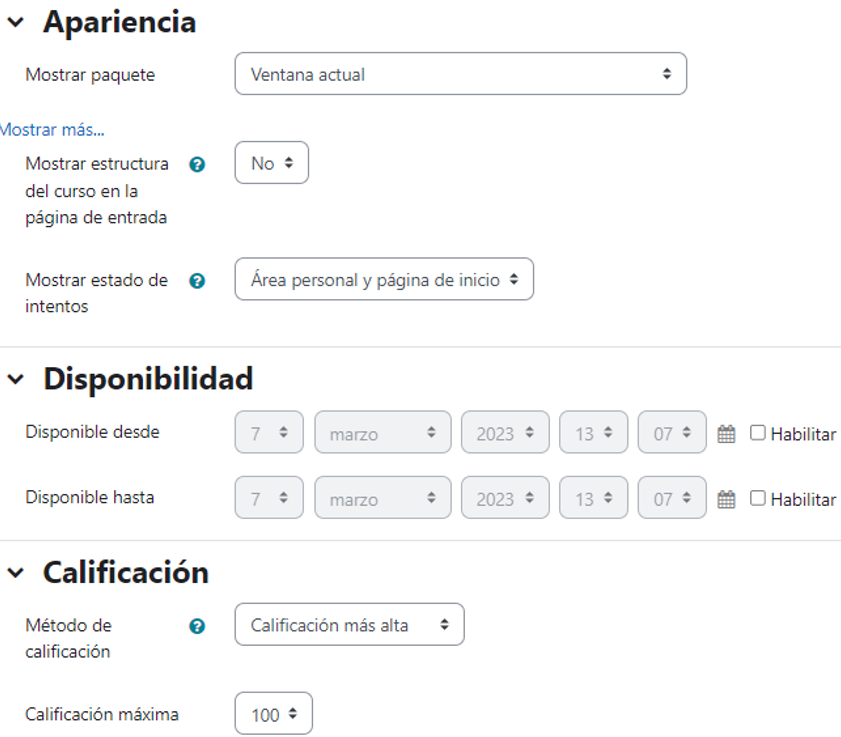This screenshot has height=737, width=841.
Task: Open help for Mostrar estado de intentos
Action: point(197,281)
